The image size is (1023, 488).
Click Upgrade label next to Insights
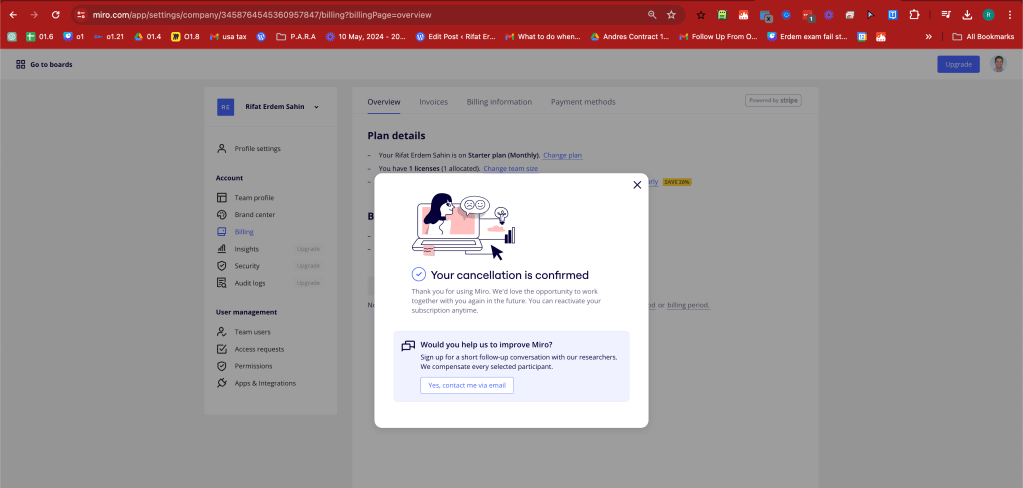click(x=308, y=249)
